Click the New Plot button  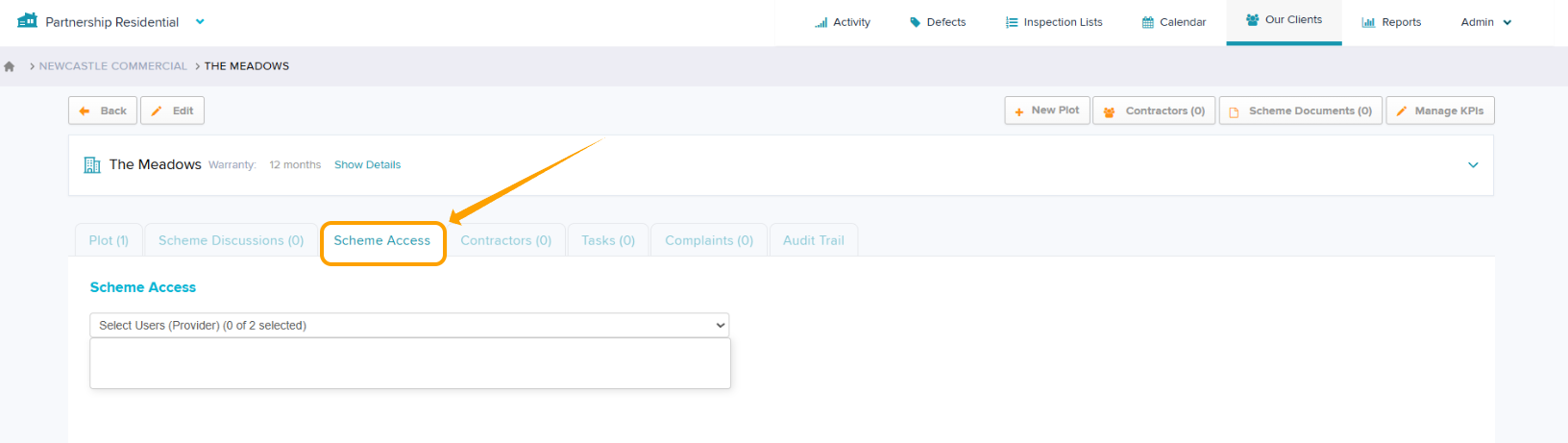click(x=1047, y=111)
